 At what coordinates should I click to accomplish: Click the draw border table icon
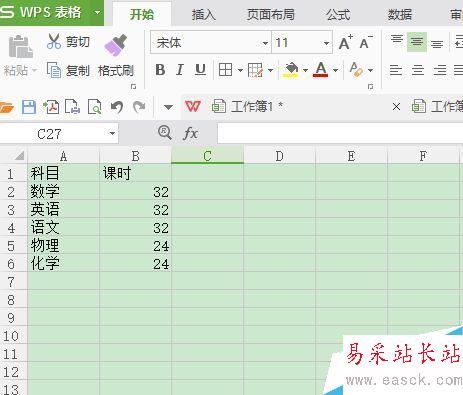(255, 70)
